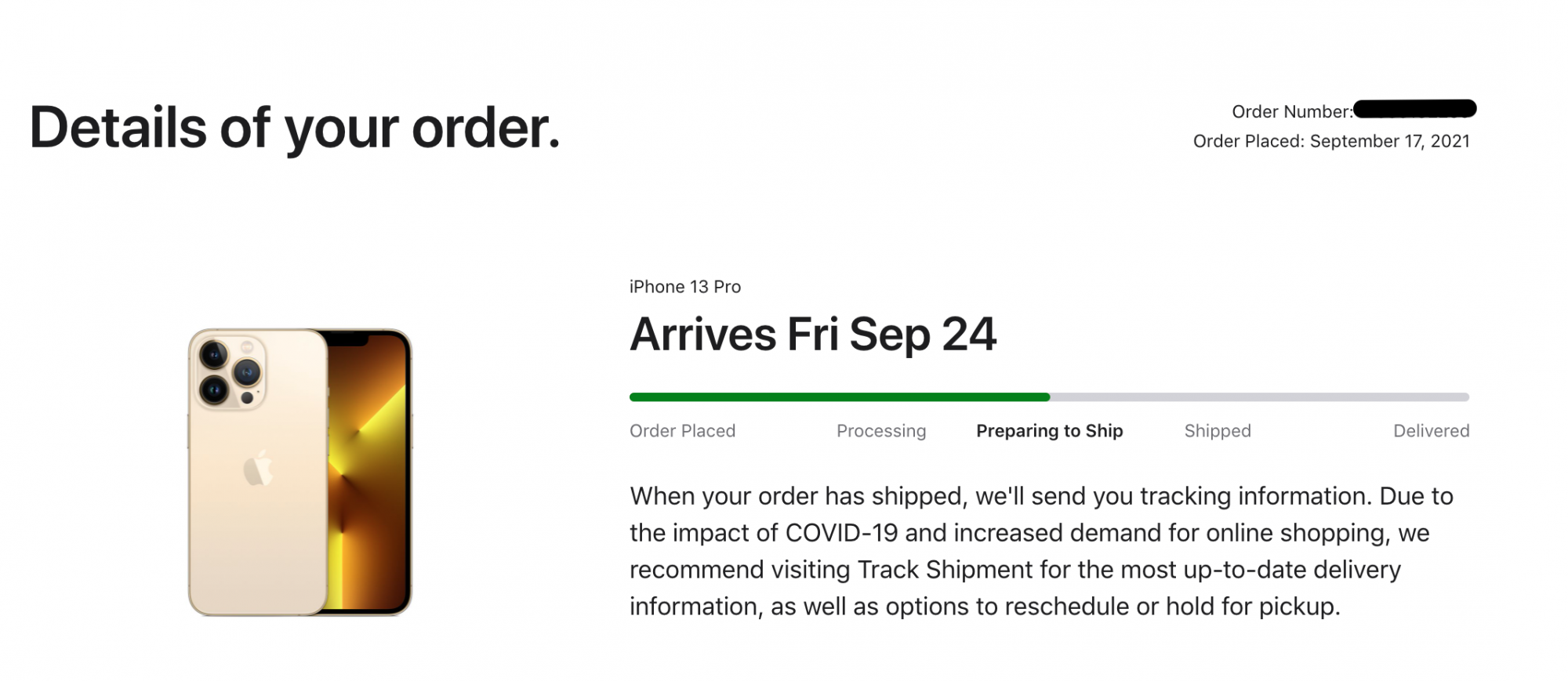1568x681 pixels.
Task: Select the Delivered status step
Action: (x=1432, y=431)
